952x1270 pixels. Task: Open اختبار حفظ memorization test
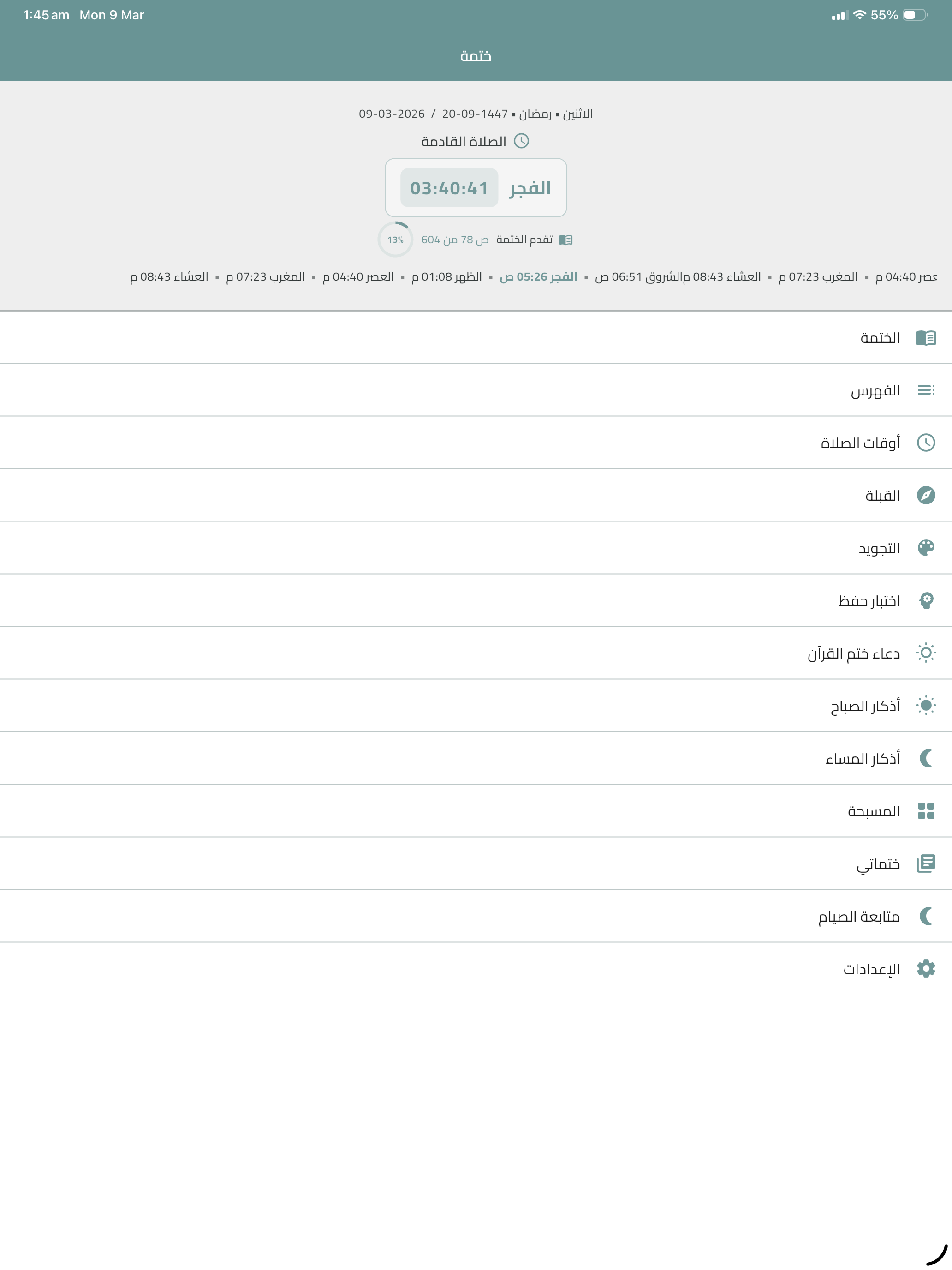pos(476,600)
